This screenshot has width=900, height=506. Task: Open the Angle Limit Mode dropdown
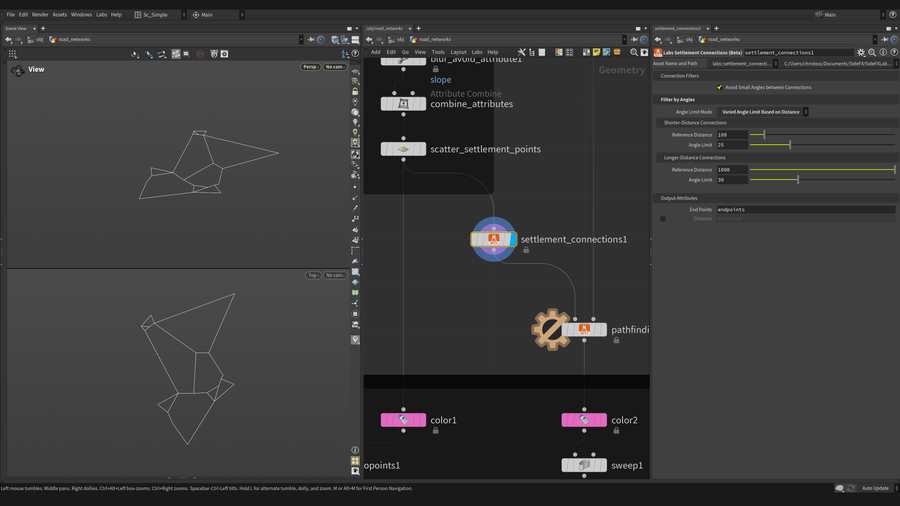click(764, 112)
